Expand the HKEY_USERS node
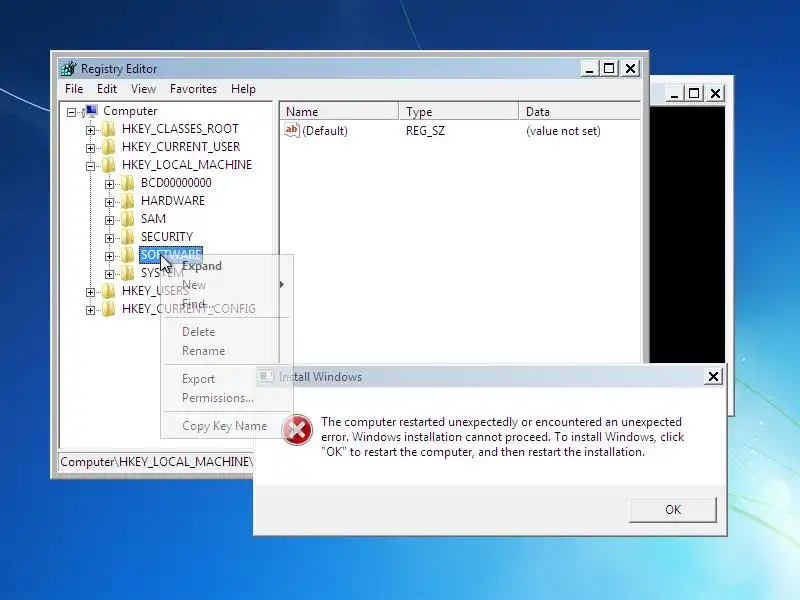Screen dimensions: 800x600 tap(90, 292)
